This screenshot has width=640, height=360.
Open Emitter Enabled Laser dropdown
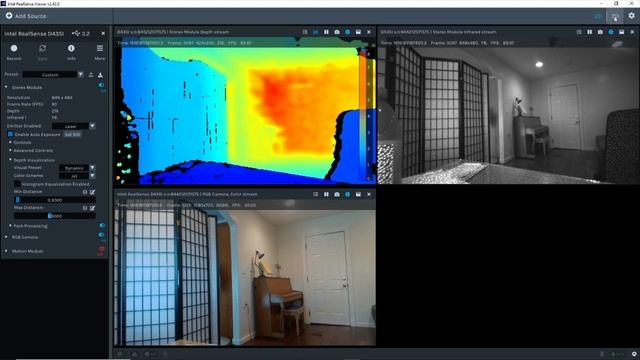point(73,126)
